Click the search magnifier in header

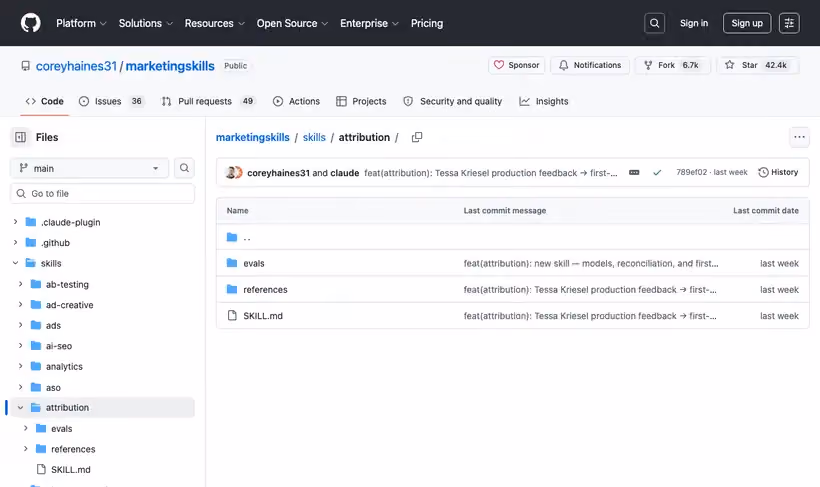click(654, 23)
